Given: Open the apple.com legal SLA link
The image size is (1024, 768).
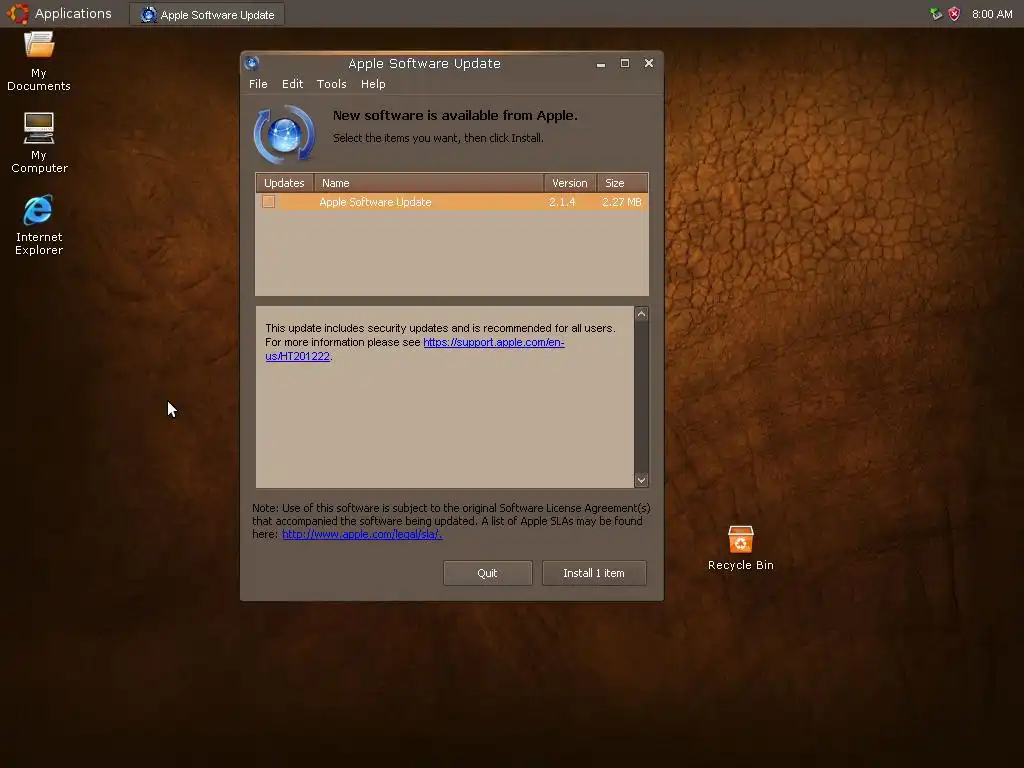Looking at the screenshot, I should pyautogui.click(x=362, y=534).
